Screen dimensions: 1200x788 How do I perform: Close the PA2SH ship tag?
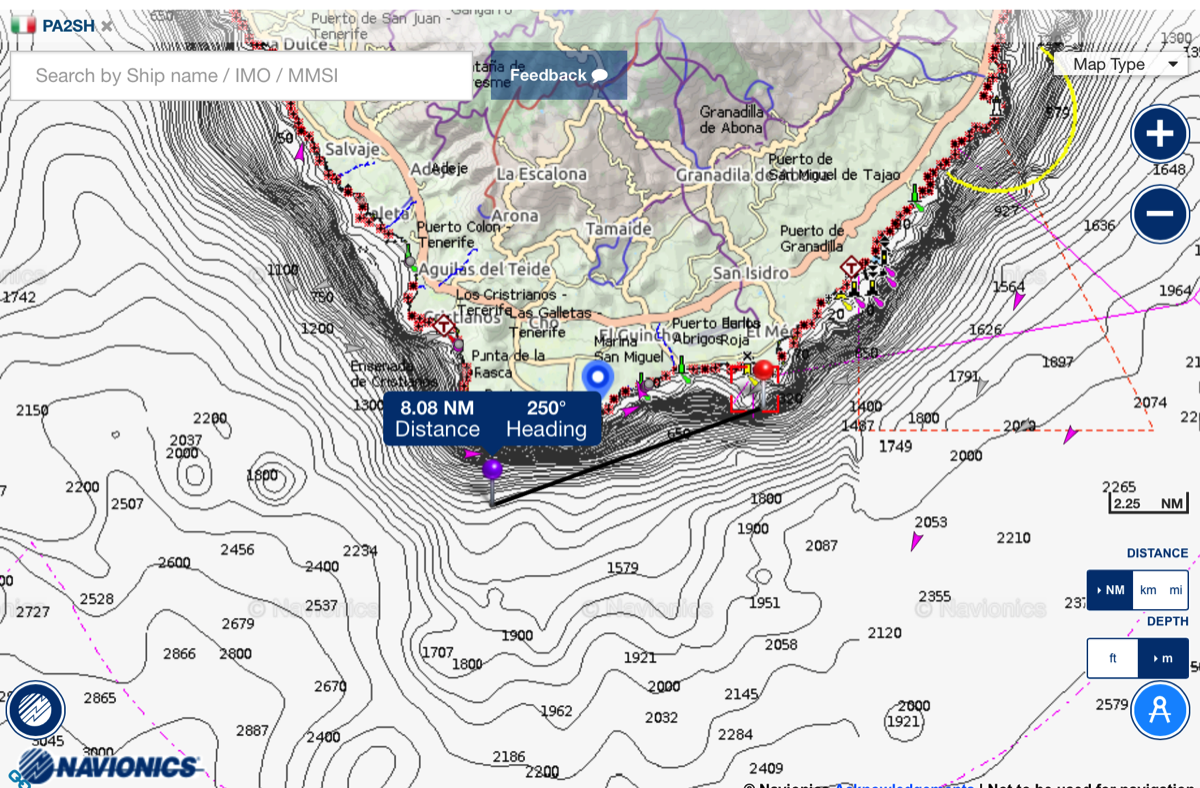(107, 26)
